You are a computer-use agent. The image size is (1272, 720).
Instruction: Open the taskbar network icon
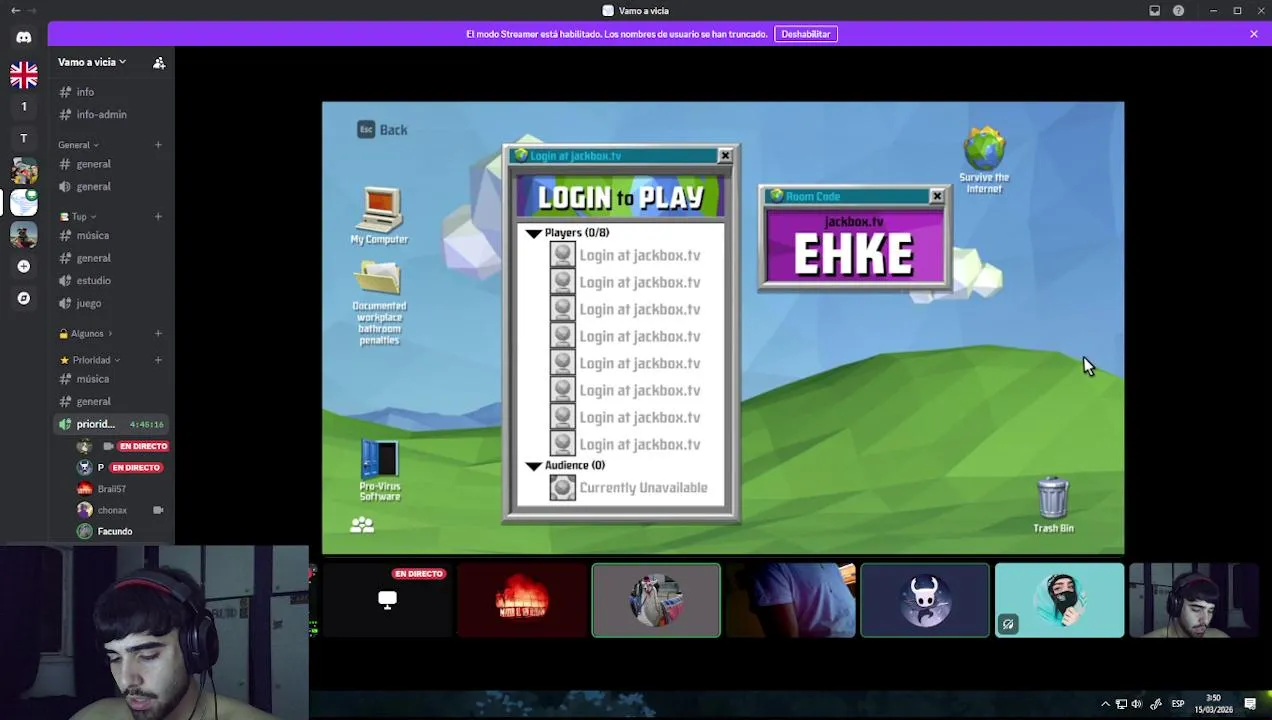tap(1121, 704)
